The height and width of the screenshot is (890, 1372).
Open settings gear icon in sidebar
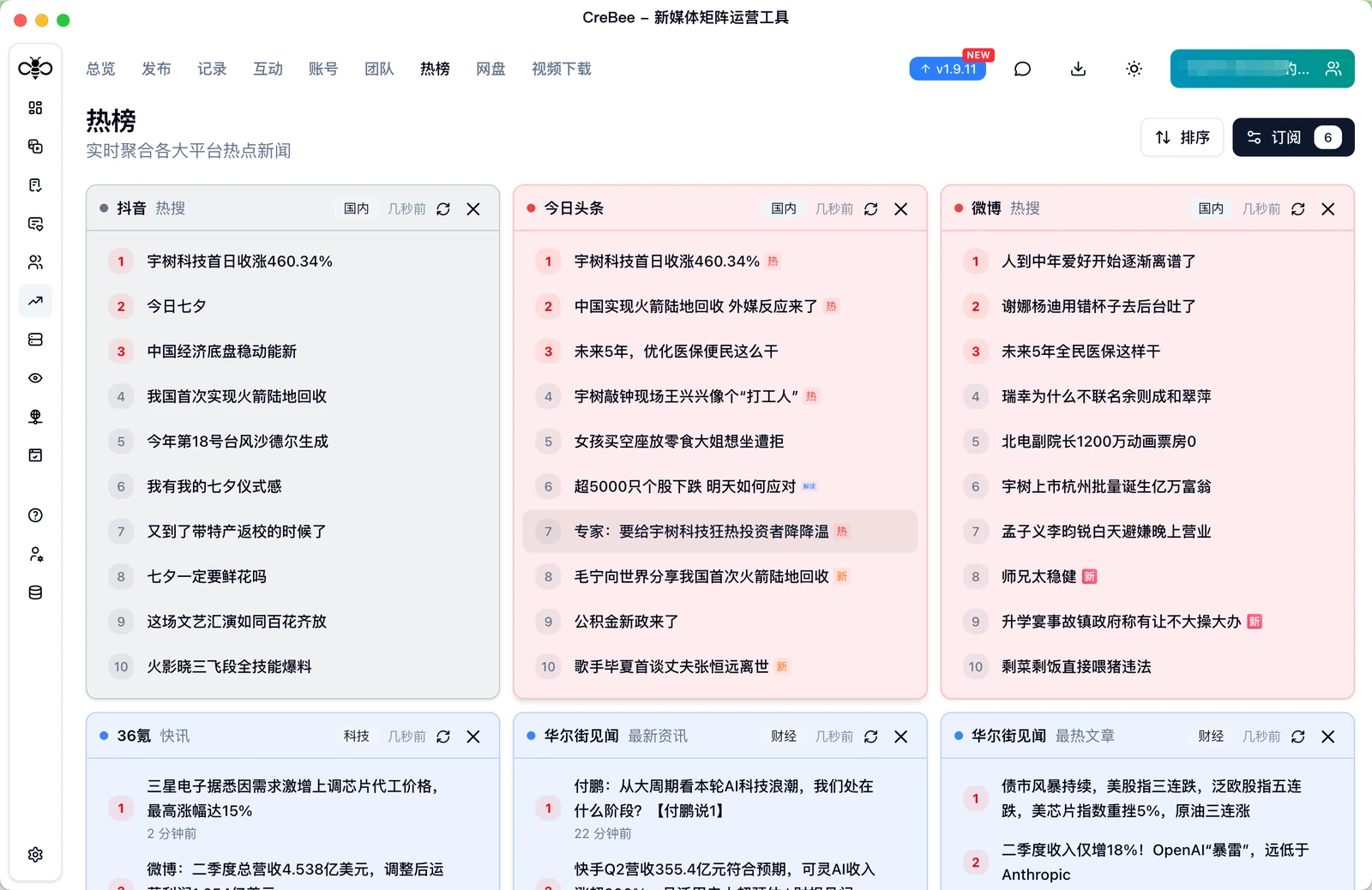point(35,855)
